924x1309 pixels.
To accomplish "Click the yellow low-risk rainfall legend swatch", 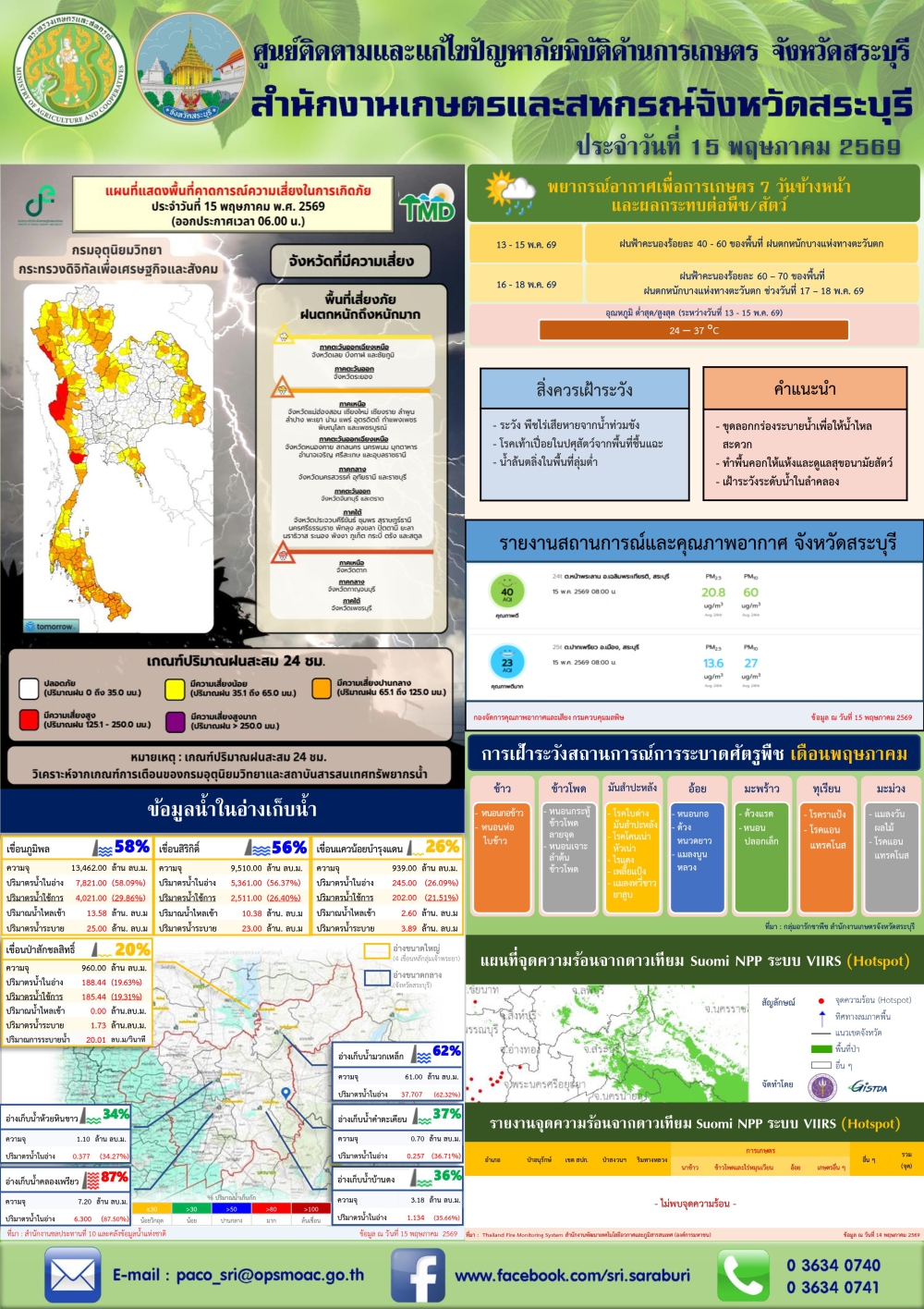I will (175, 689).
